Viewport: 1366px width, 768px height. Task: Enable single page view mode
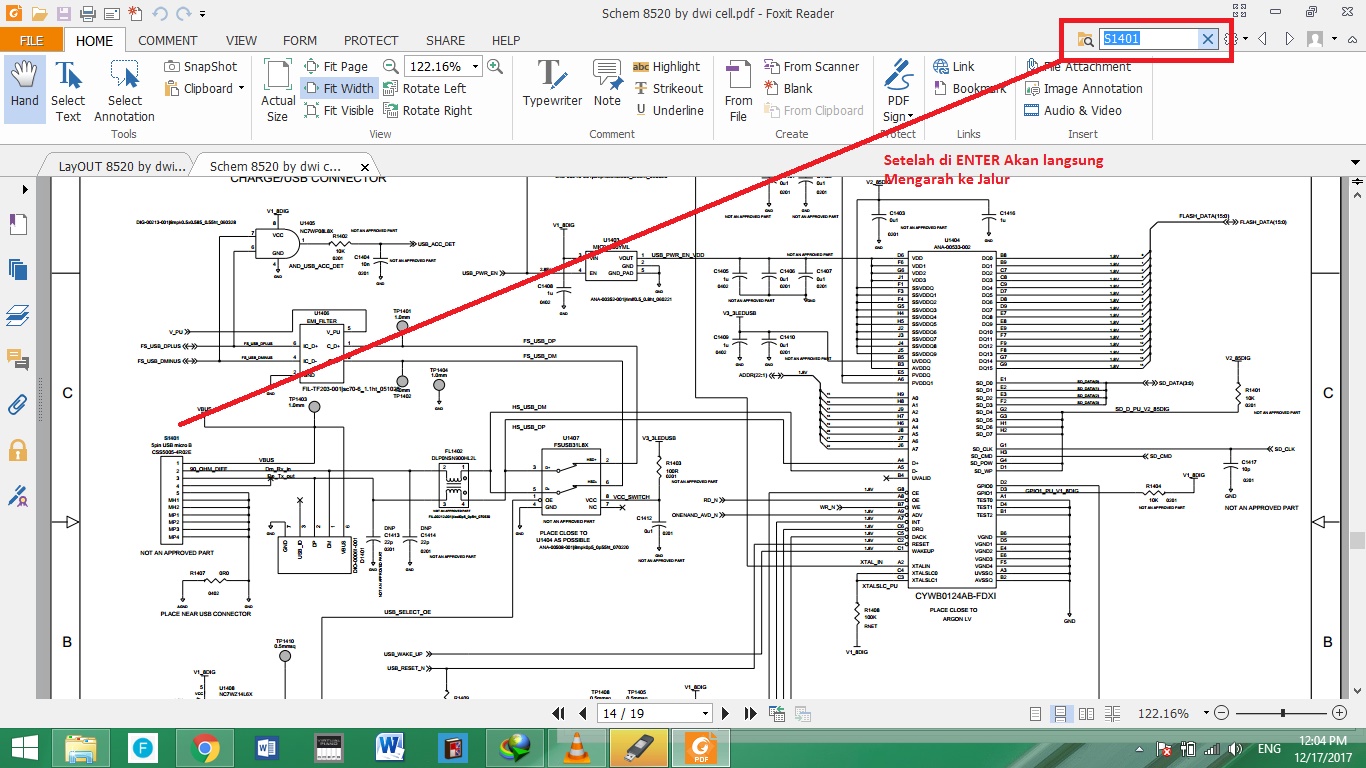click(x=1035, y=713)
